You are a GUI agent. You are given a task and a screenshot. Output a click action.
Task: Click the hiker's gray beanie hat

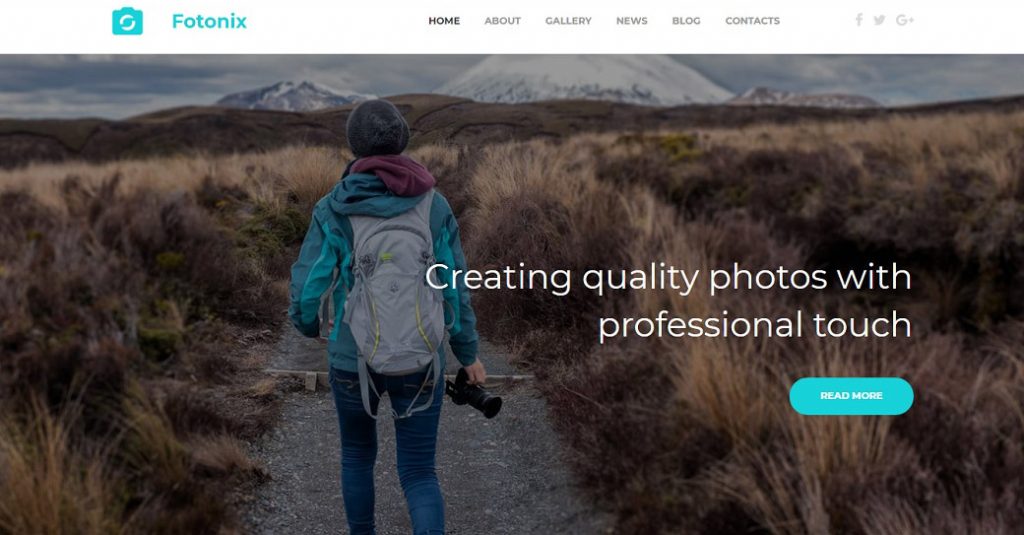coord(377,128)
